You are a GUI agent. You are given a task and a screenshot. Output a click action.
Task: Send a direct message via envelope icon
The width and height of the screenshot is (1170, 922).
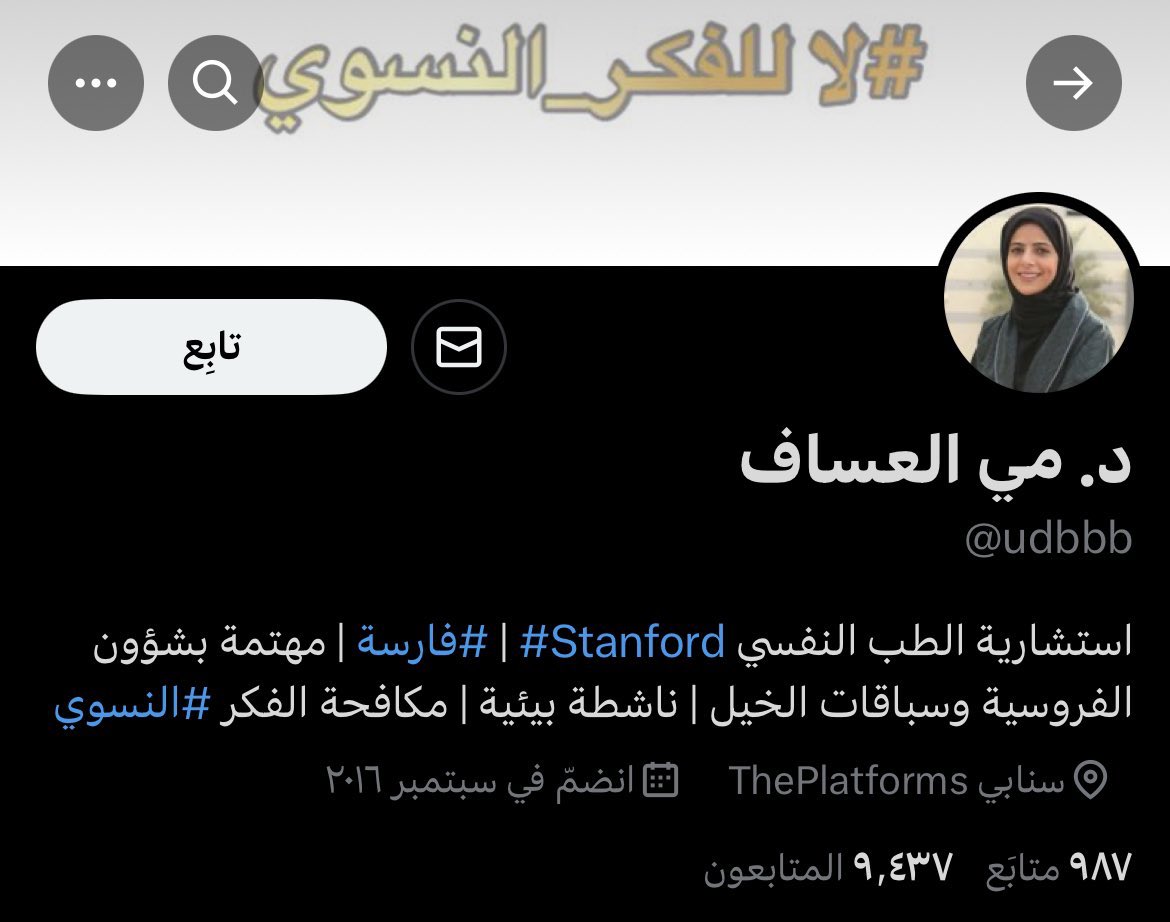click(x=458, y=347)
